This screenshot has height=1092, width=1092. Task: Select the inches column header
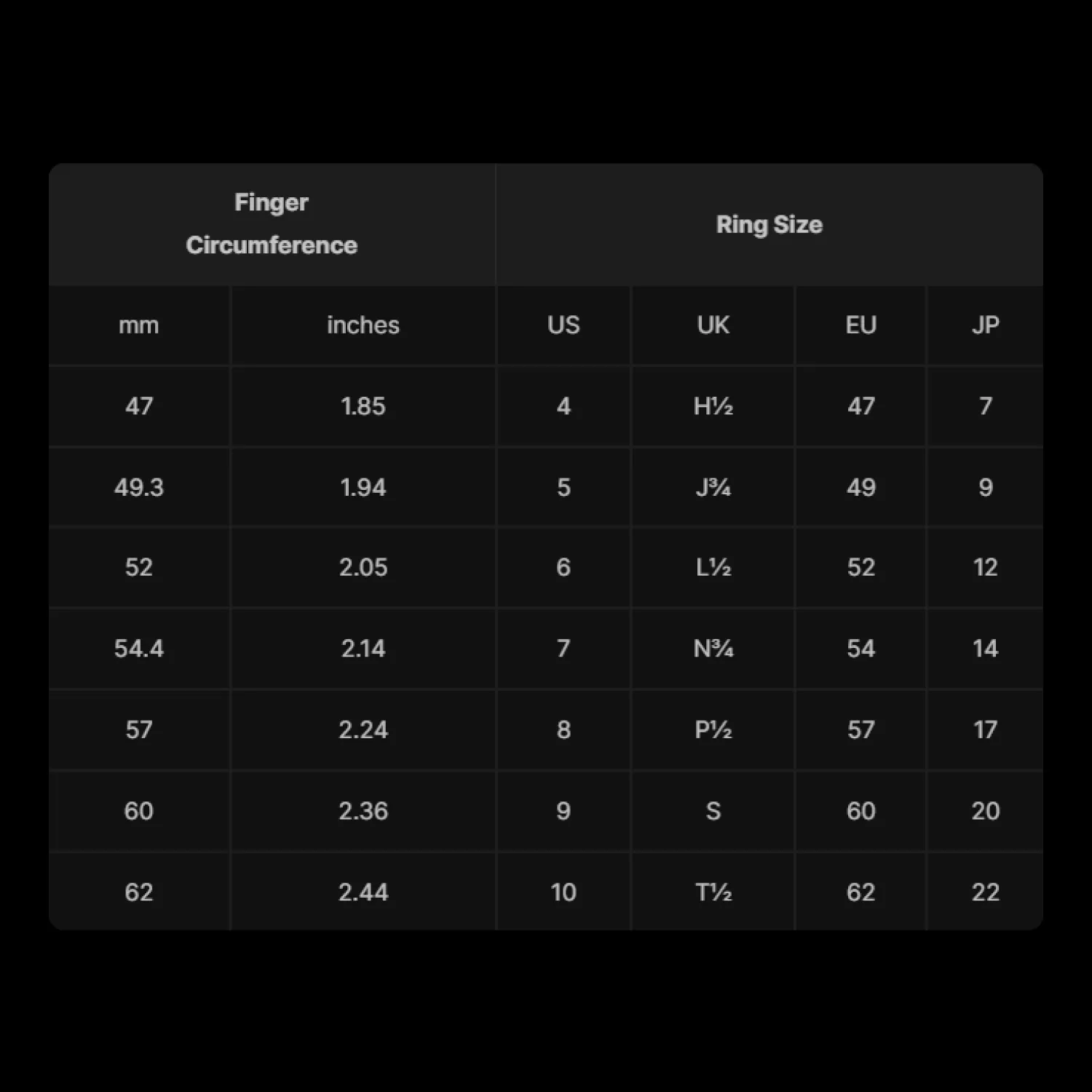pos(363,325)
